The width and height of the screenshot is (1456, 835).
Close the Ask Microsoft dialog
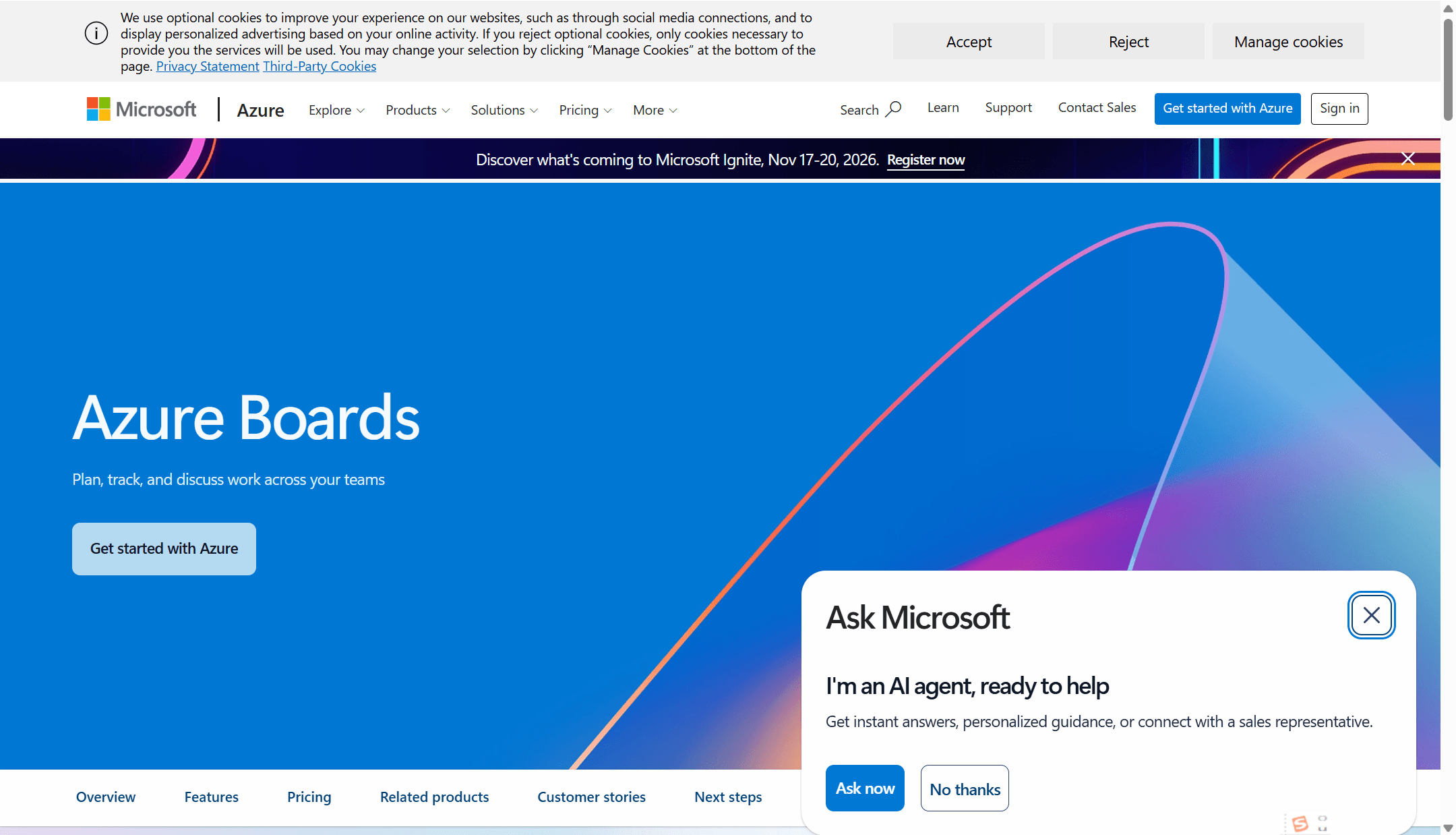click(1371, 615)
